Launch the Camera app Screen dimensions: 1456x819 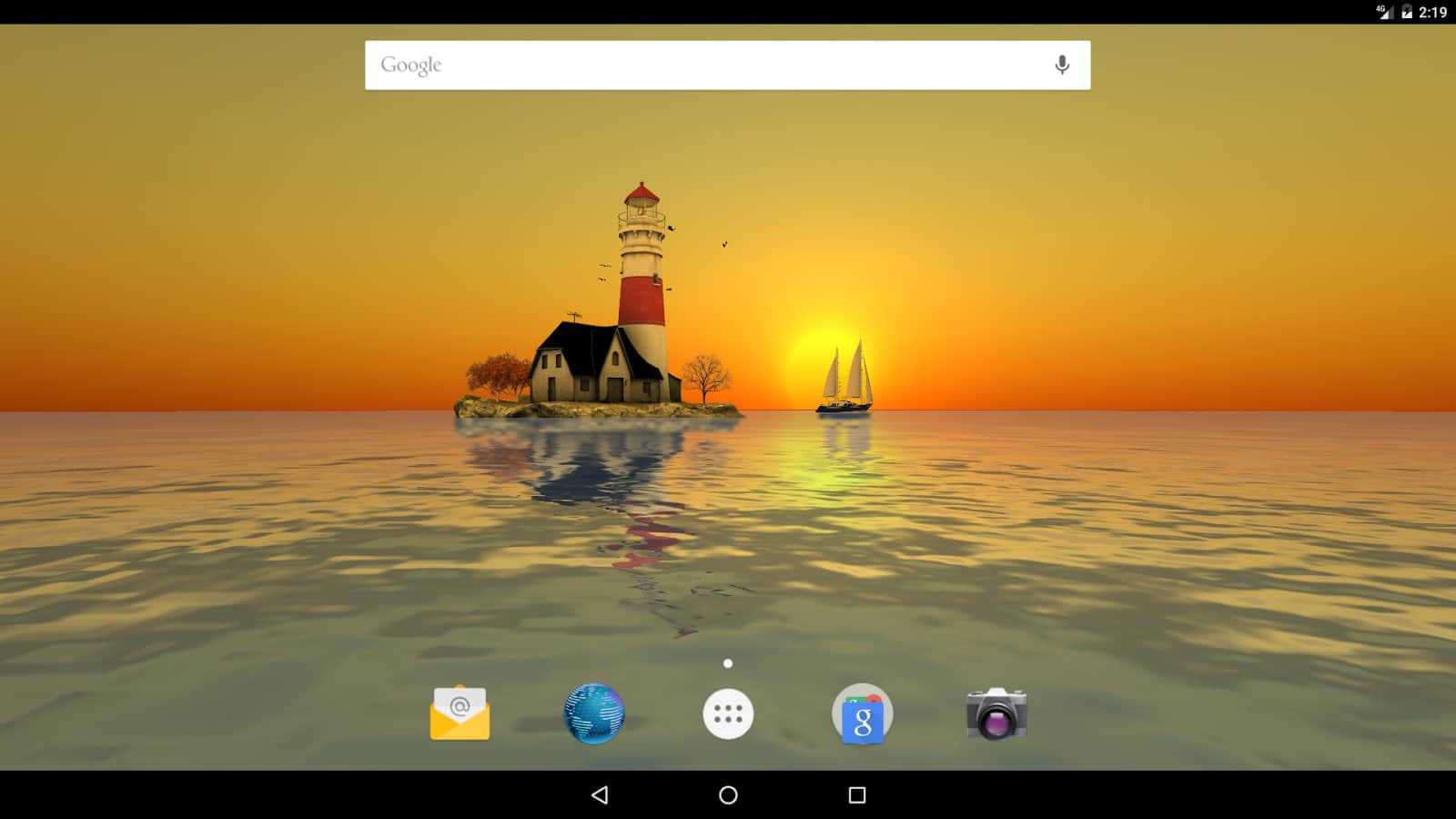[996, 713]
